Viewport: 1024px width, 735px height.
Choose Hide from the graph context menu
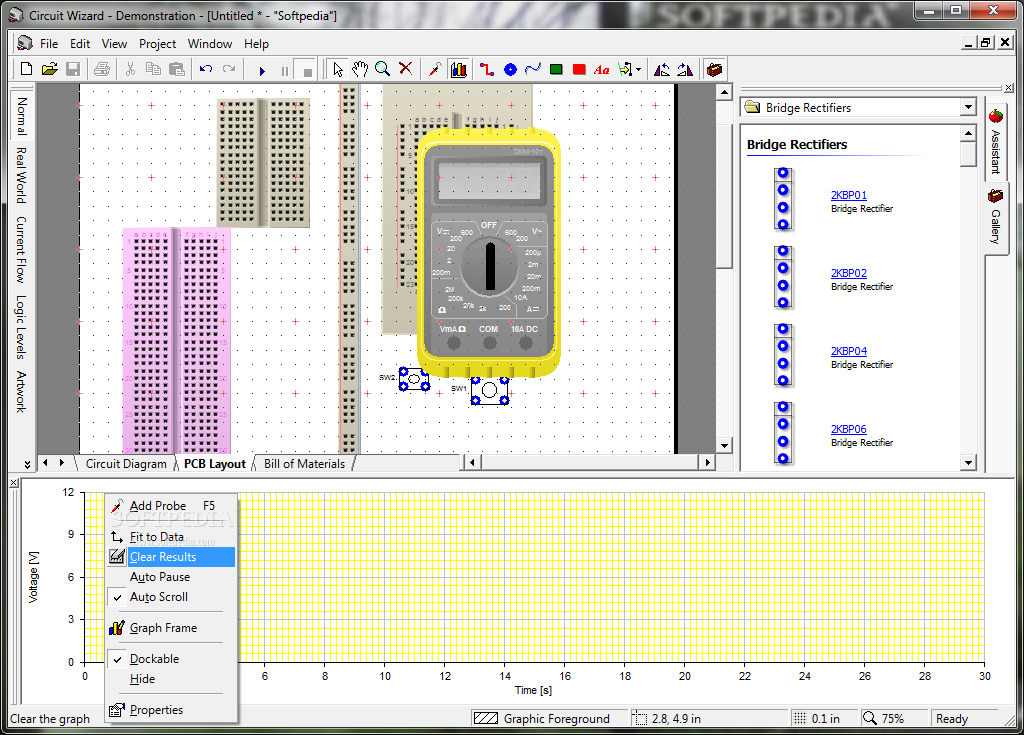coord(171,679)
